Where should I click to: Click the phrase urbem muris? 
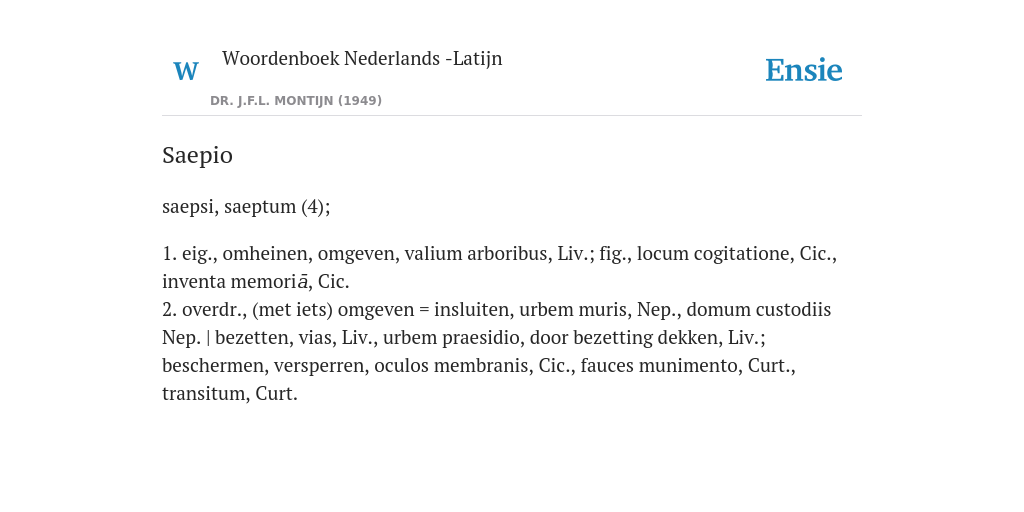(x=573, y=310)
